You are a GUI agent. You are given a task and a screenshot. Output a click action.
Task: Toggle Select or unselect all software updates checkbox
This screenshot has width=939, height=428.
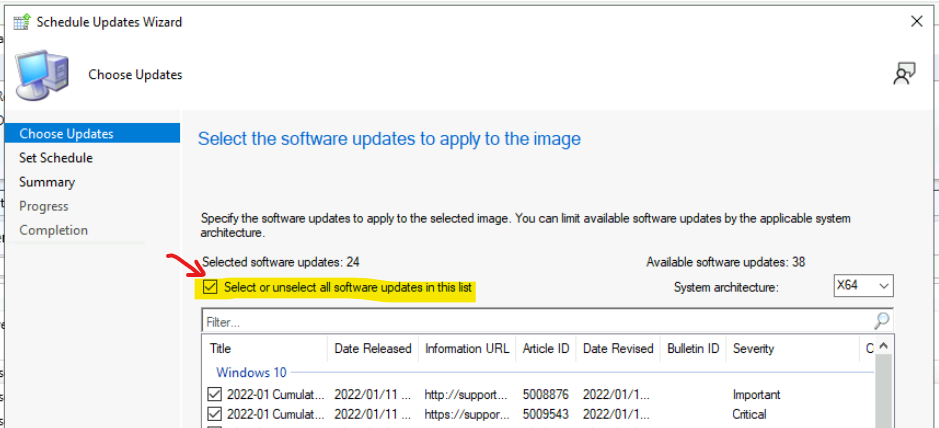pos(209,288)
